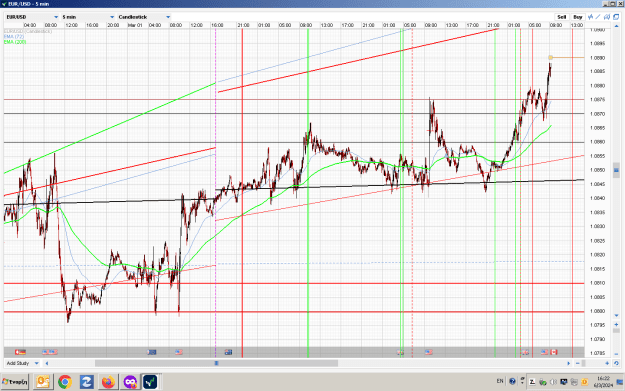
Task: Click the horizontal scrollbar thumb
Action: tap(216, 363)
